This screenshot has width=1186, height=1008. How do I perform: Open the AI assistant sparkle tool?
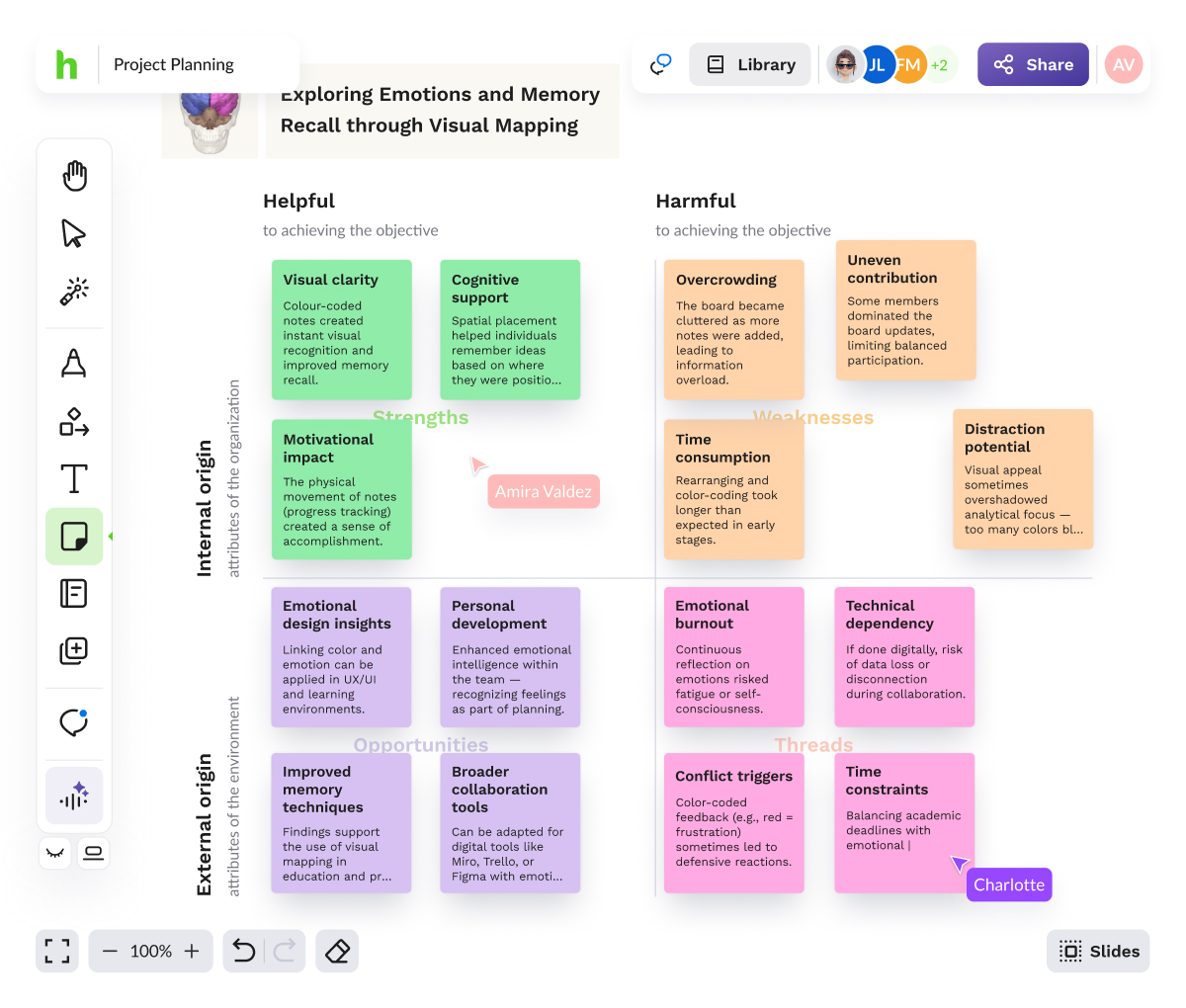point(74,796)
